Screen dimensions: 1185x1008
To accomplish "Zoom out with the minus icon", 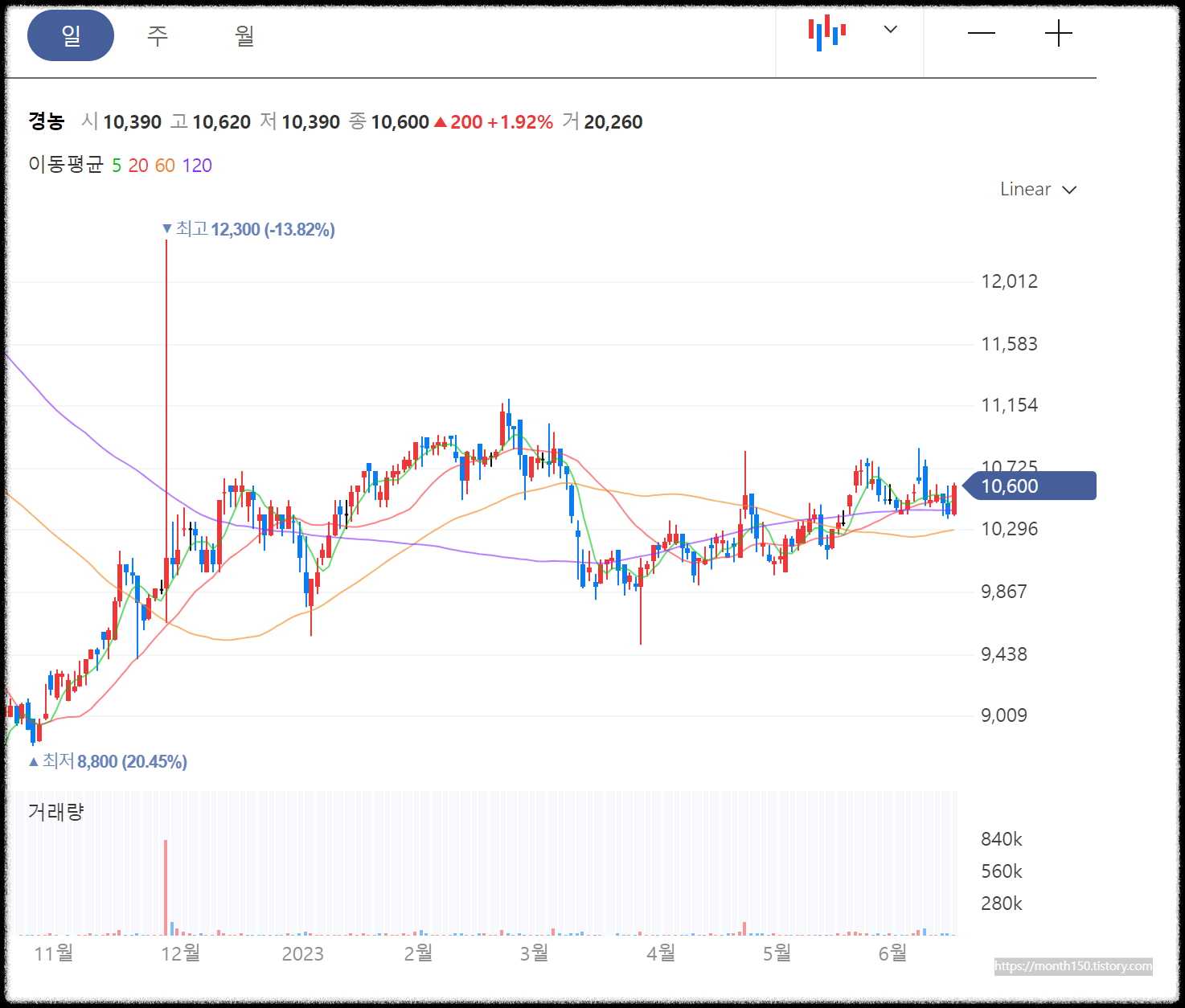I will [x=982, y=33].
